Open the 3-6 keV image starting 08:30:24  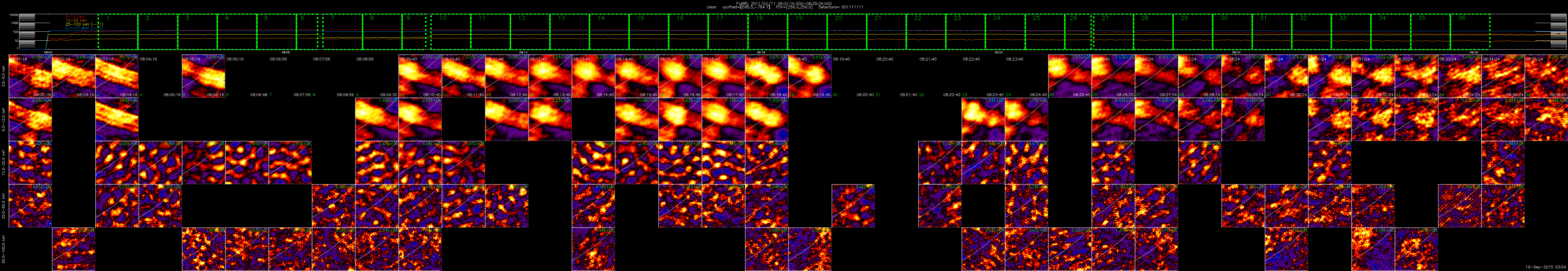pyautogui.click(x=1329, y=76)
